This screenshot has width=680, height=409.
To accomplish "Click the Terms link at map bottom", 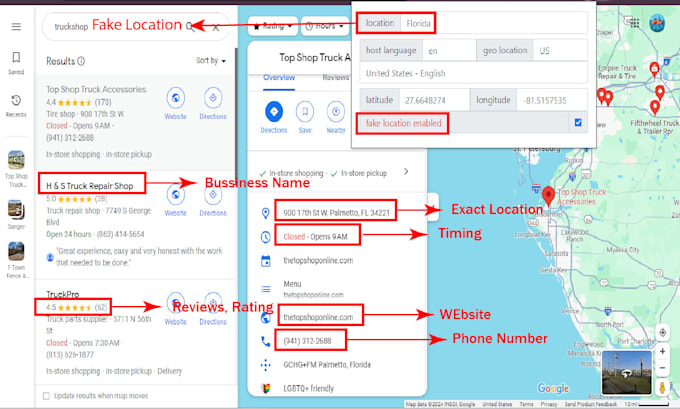I will (x=526, y=404).
